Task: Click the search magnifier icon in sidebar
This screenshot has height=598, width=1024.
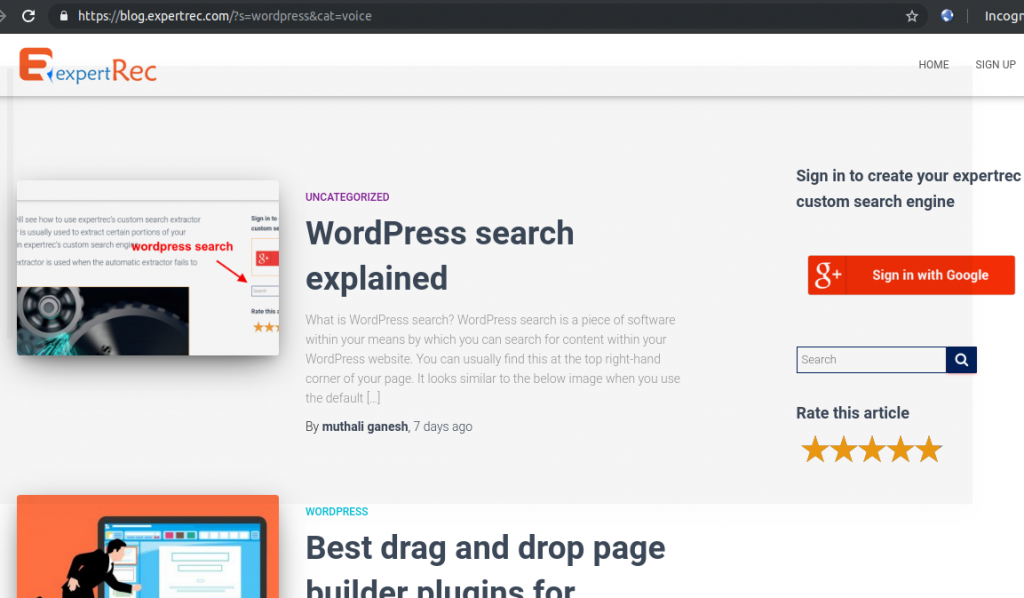Action: pyautogui.click(x=960, y=359)
